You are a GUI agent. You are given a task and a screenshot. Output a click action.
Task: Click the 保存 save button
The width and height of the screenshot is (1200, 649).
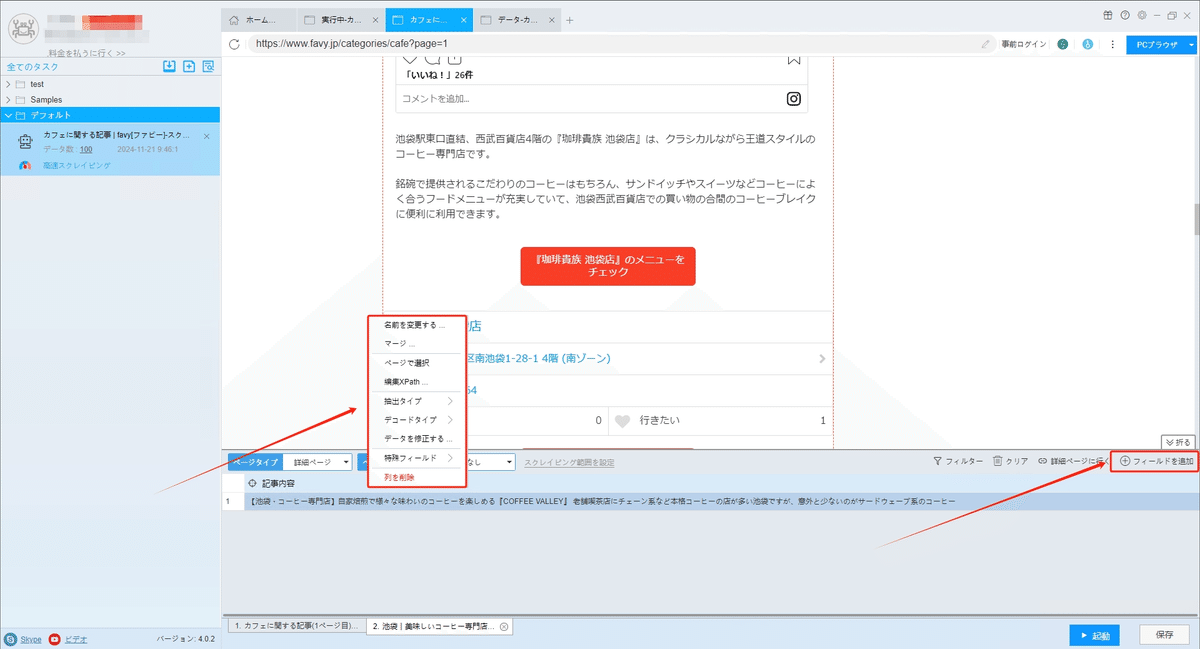coord(1165,635)
